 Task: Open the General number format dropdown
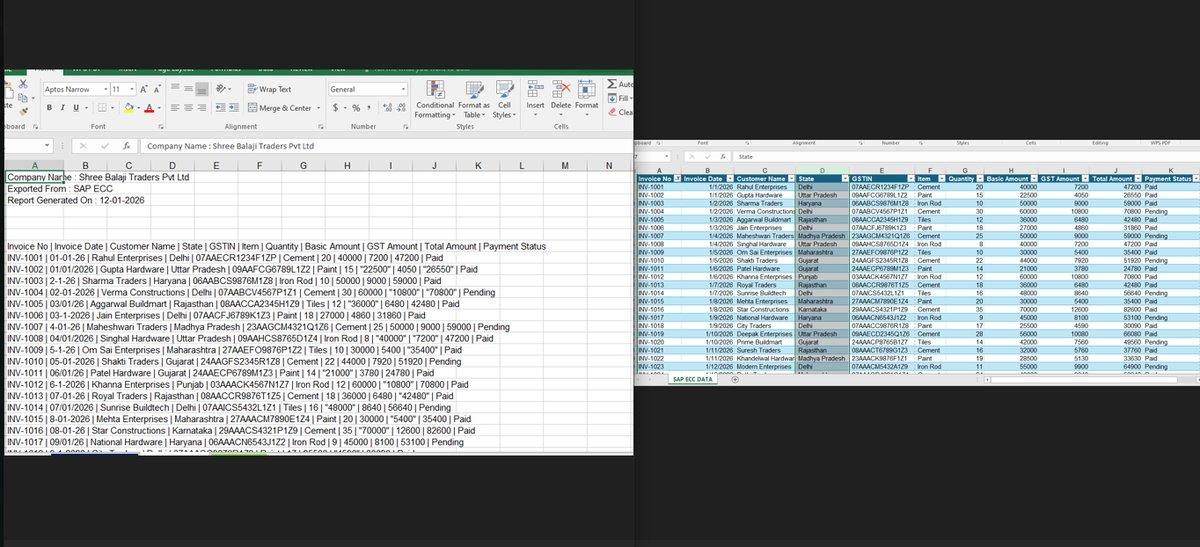click(x=403, y=89)
